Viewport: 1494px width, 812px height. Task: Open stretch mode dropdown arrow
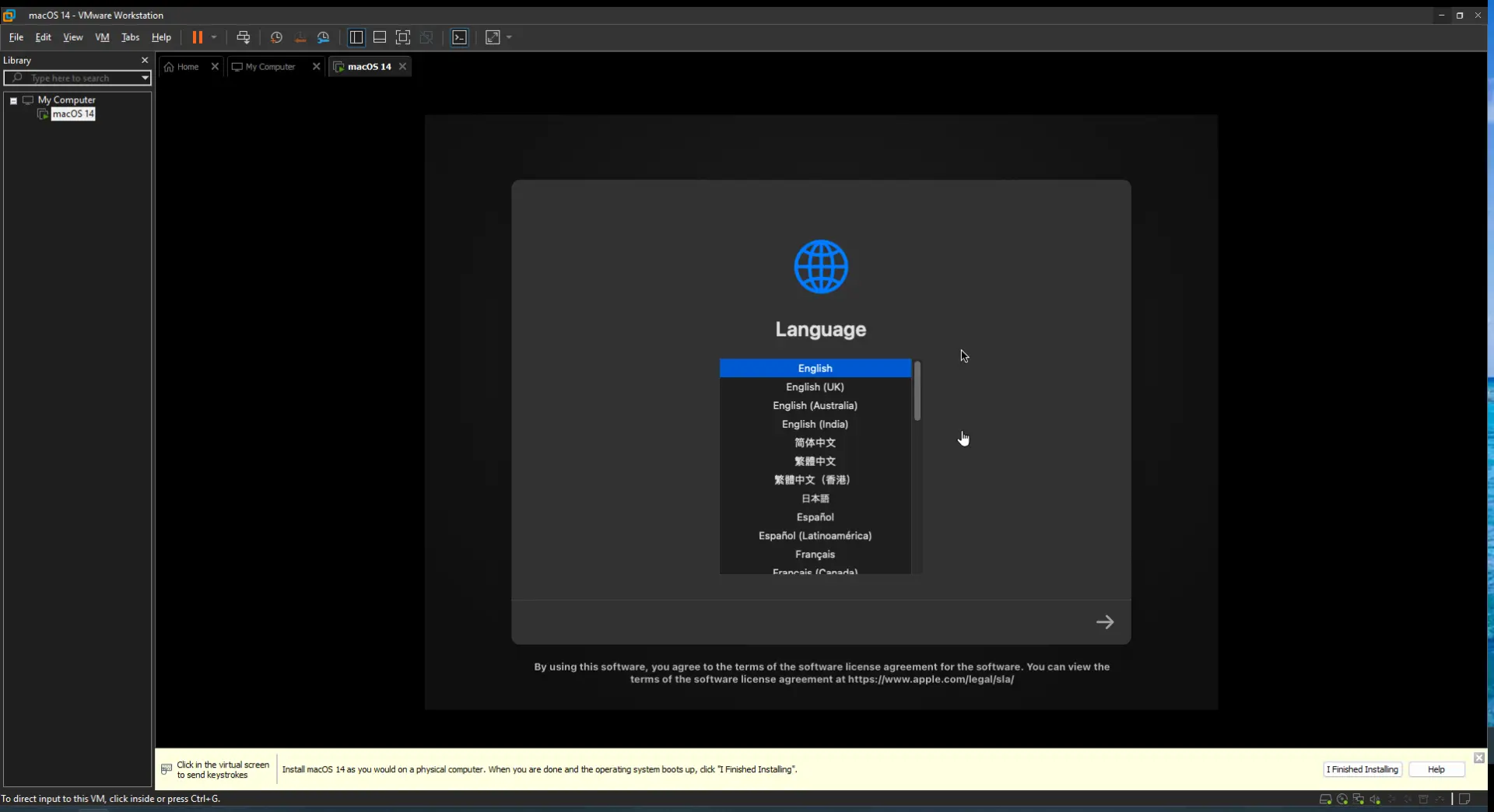510,37
